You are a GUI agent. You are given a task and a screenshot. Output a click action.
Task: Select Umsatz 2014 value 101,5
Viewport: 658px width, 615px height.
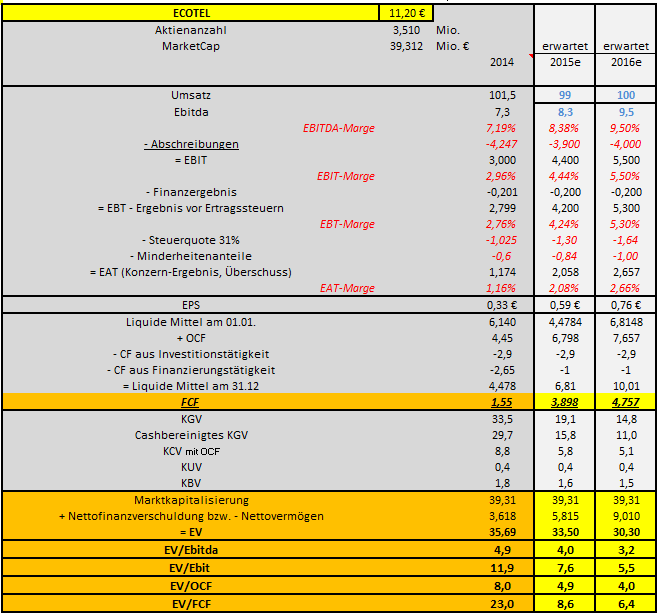click(502, 95)
